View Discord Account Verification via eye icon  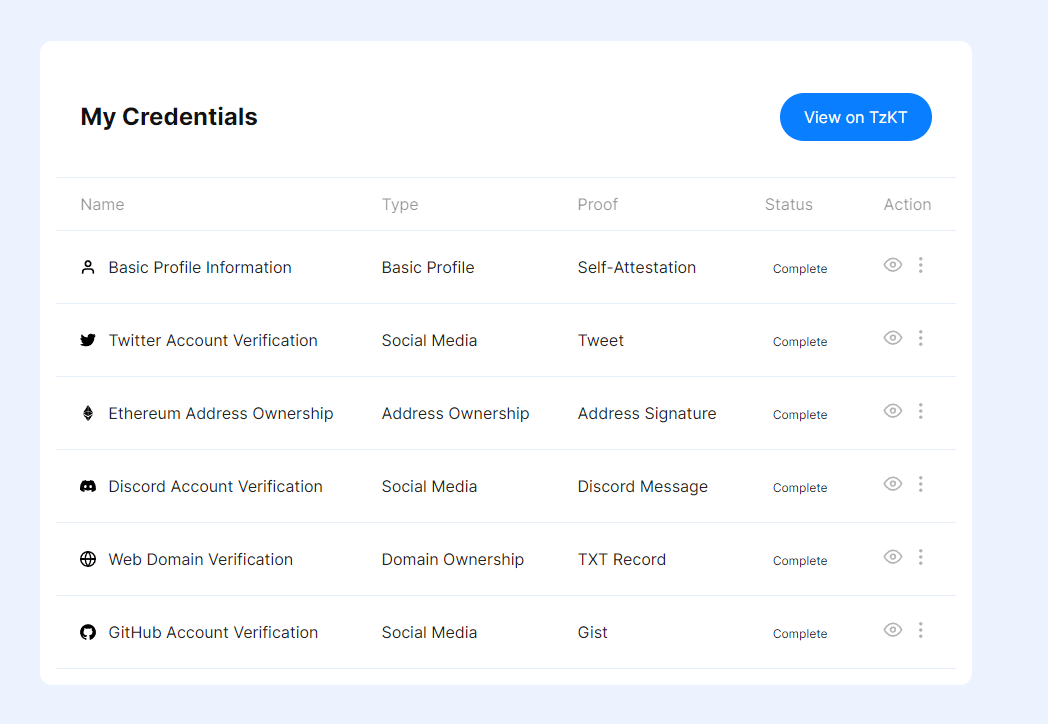pyautogui.click(x=893, y=483)
